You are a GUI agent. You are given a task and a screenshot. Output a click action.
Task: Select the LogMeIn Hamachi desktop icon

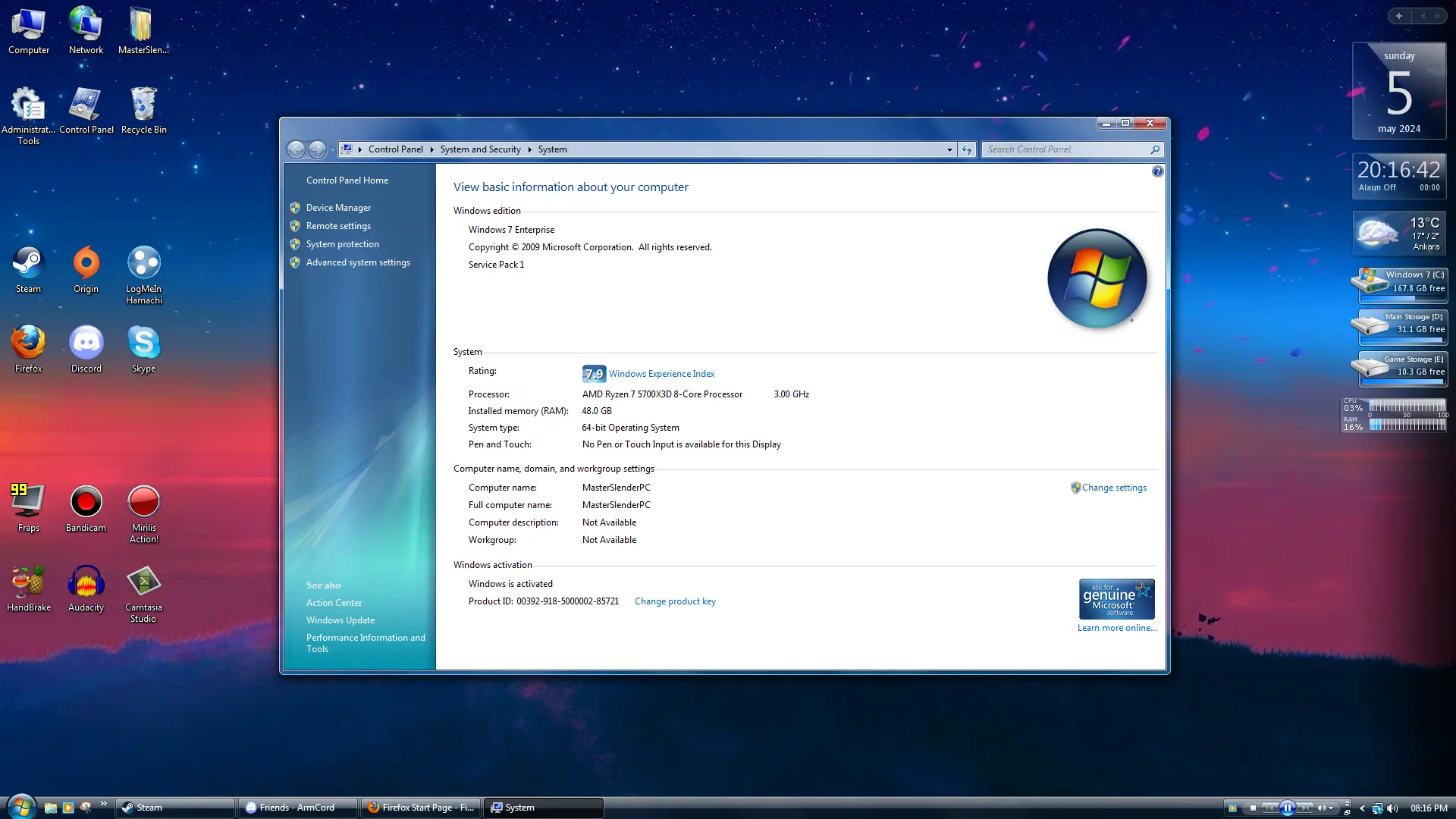click(x=144, y=275)
